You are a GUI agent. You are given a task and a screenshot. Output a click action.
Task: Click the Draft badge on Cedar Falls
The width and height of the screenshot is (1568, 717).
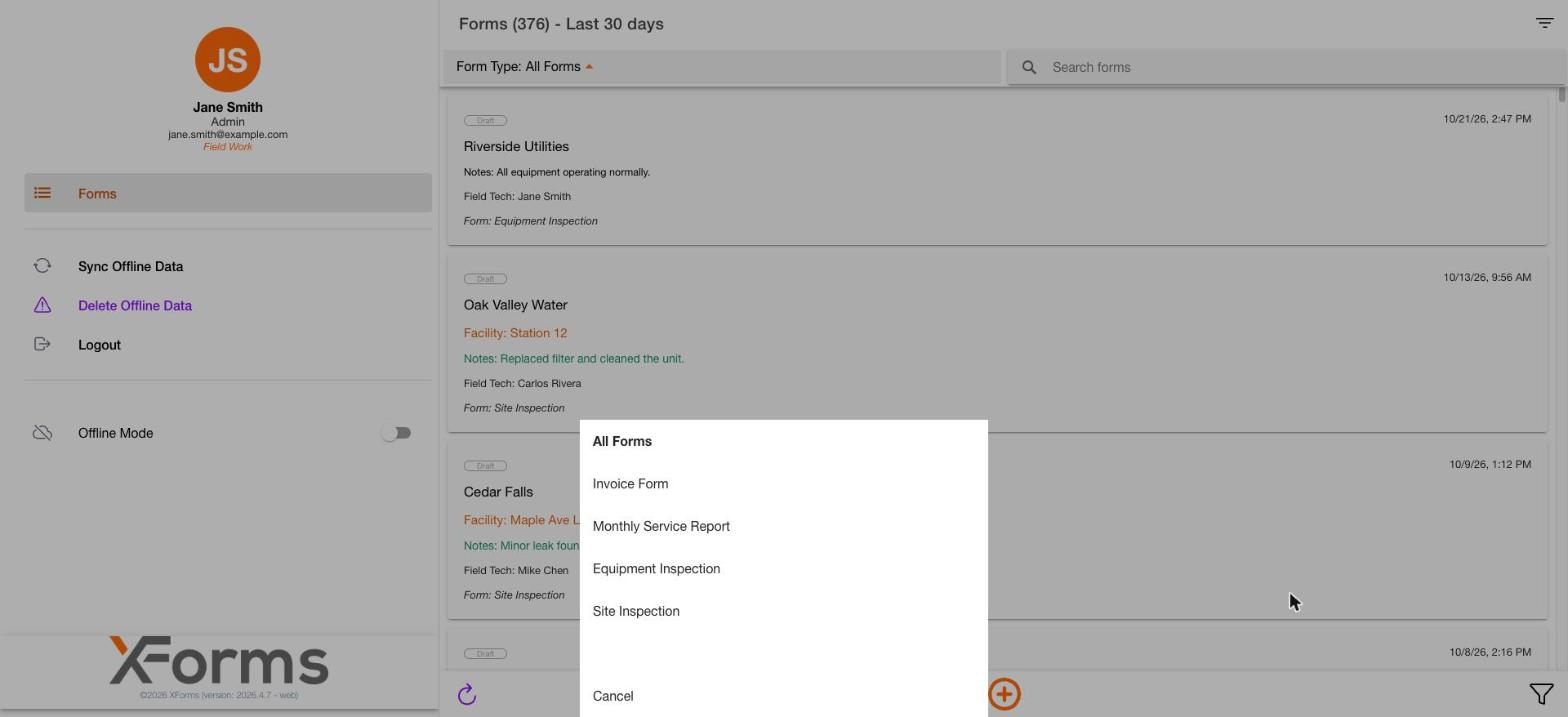pyautogui.click(x=485, y=466)
